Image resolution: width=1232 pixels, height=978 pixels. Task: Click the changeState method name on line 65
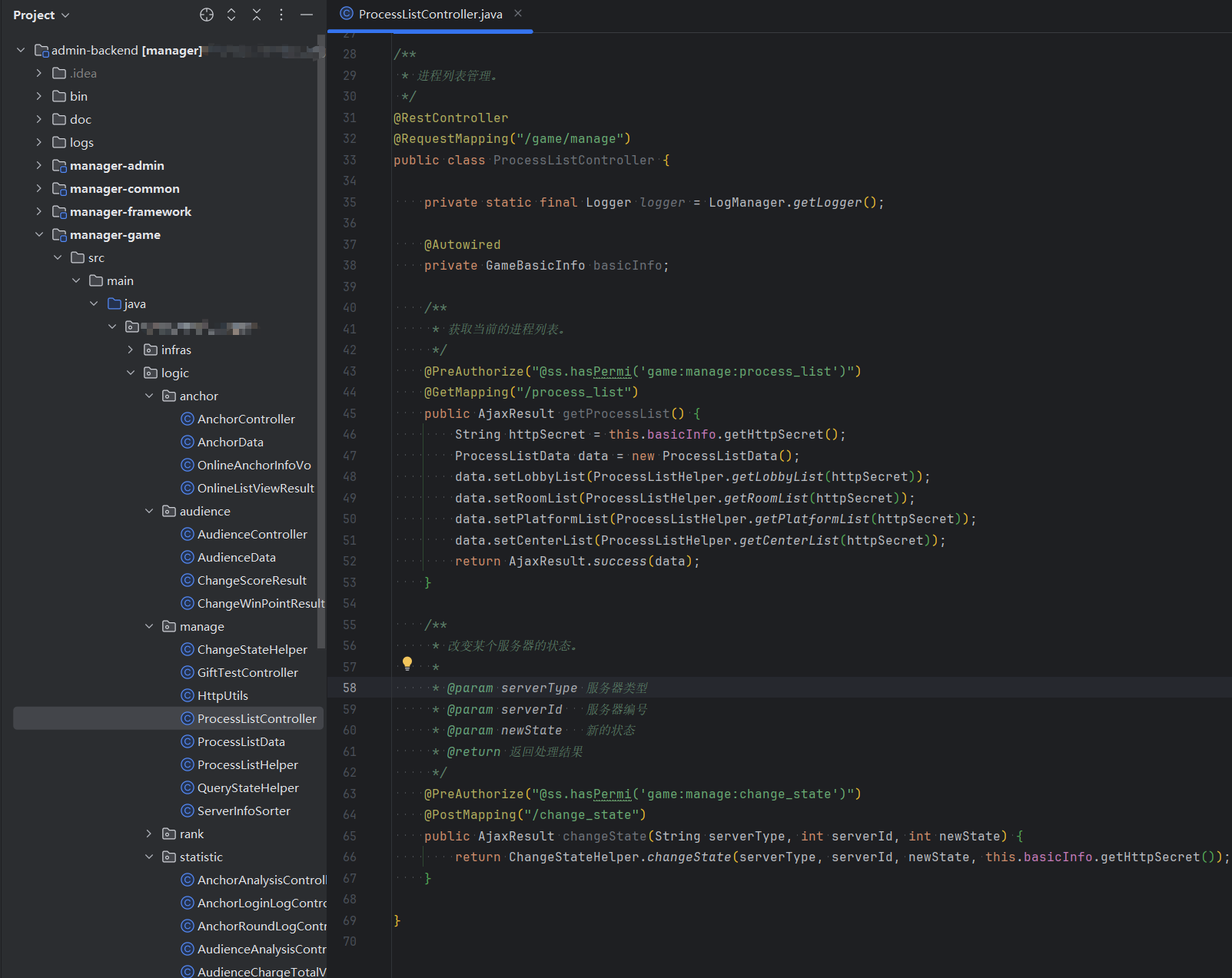(605, 836)
